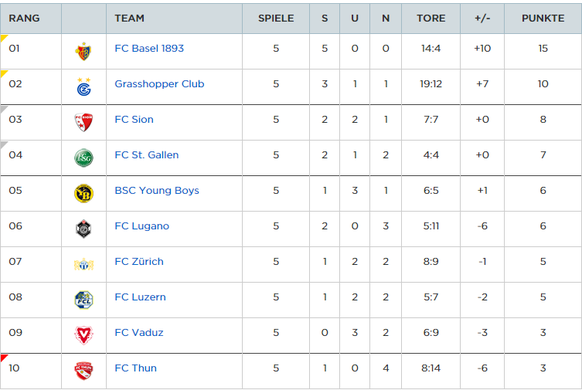Follow the FC Sion link
This screenshot has height=390, width=582.
[x=134, y=119]
